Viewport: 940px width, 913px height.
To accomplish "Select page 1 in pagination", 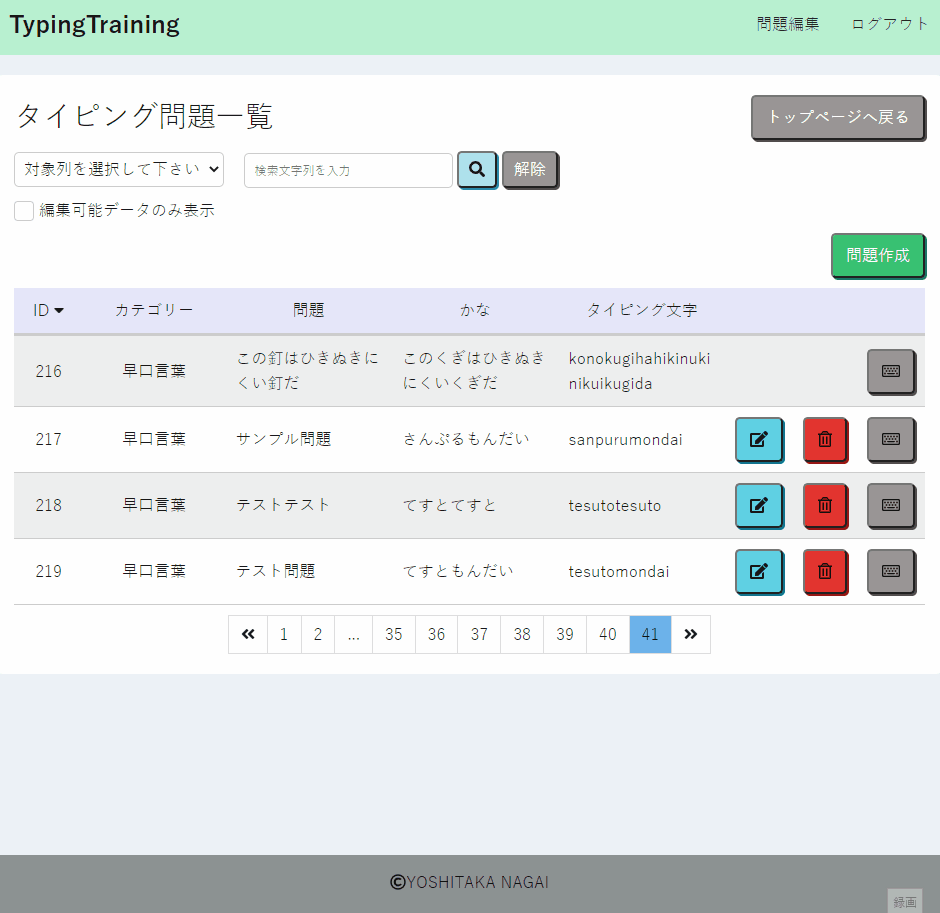I will coord(284,634).
